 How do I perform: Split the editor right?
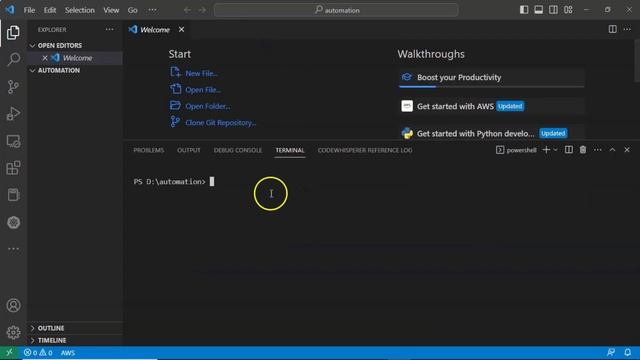tap(613, 29)
